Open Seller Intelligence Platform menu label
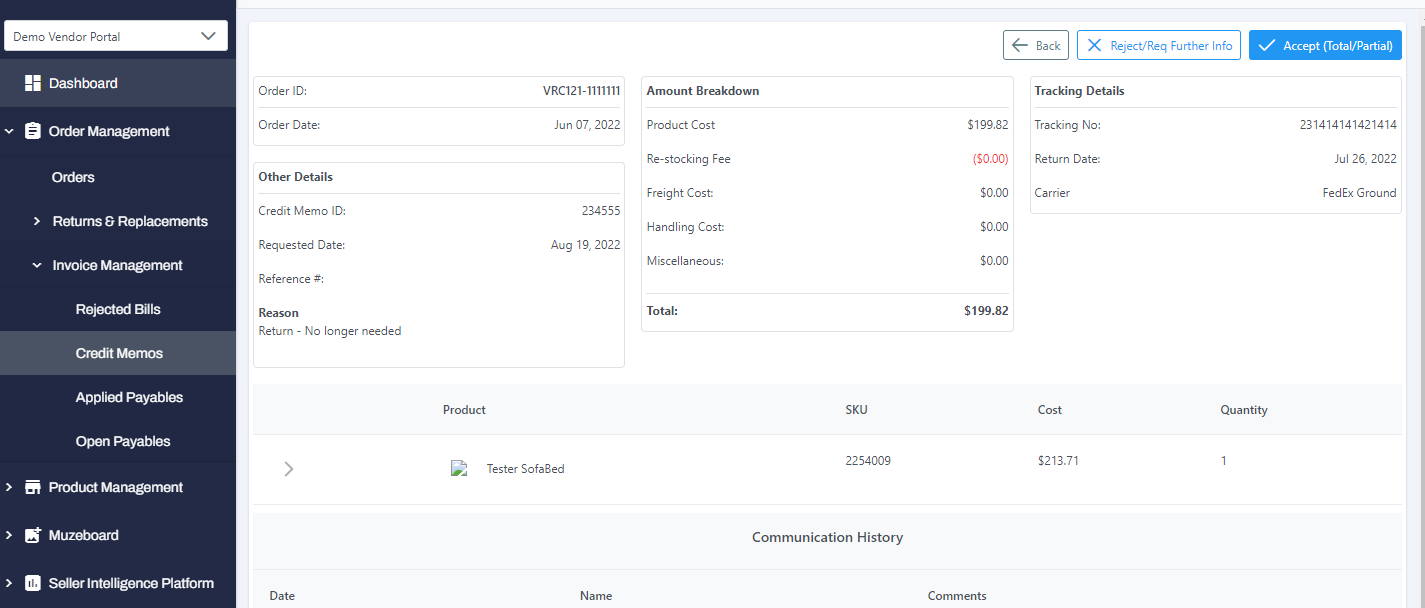This screenshot has width=1425, height=608. point(131,583)
